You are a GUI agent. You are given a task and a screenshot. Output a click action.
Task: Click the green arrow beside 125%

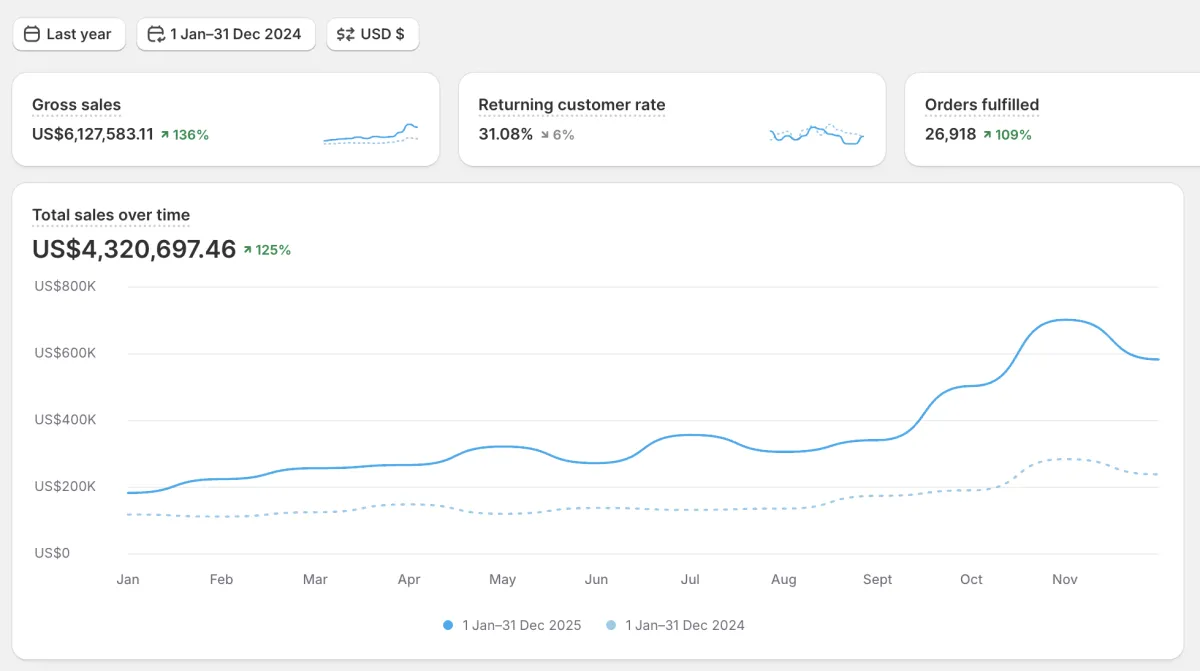coord(247,250)
